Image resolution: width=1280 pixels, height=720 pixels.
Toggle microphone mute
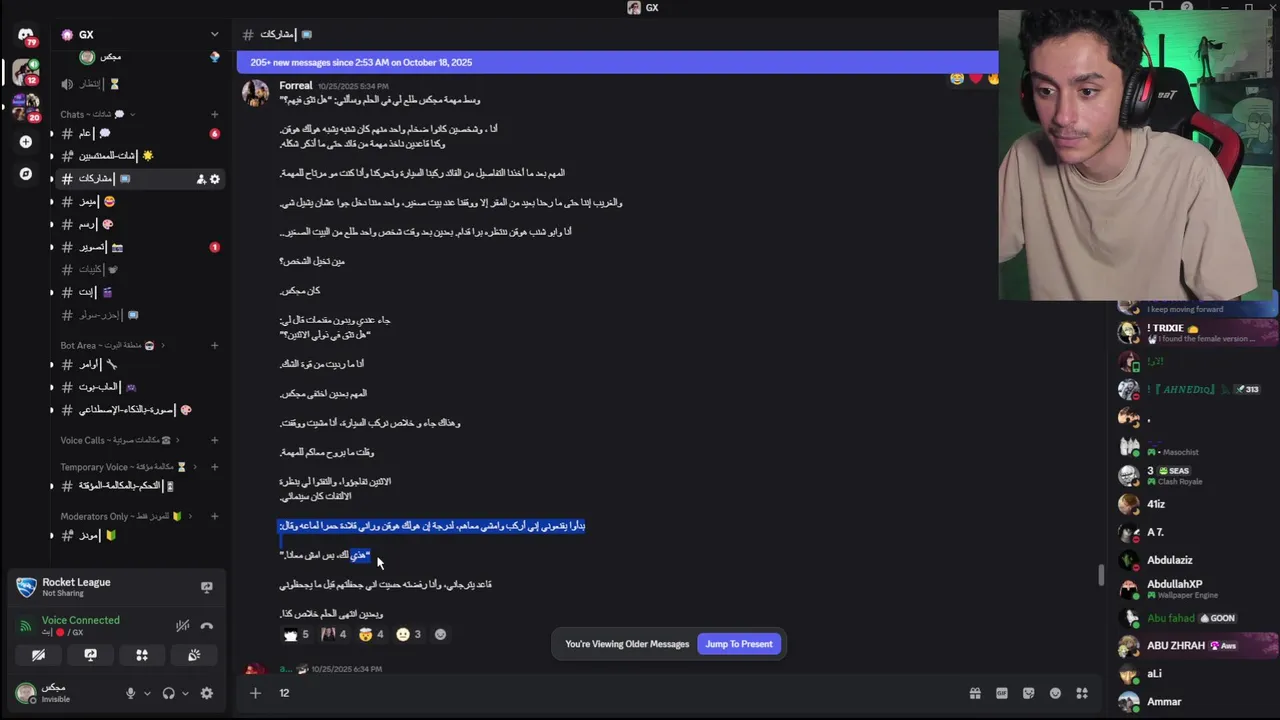(x=130, y=693)
